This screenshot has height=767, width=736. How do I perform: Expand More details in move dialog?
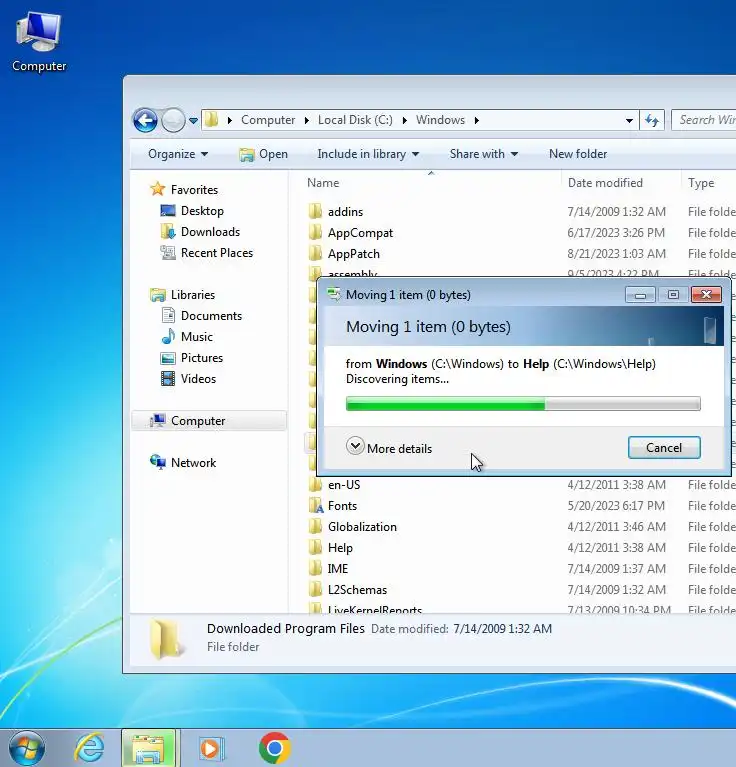coord(389,448)
